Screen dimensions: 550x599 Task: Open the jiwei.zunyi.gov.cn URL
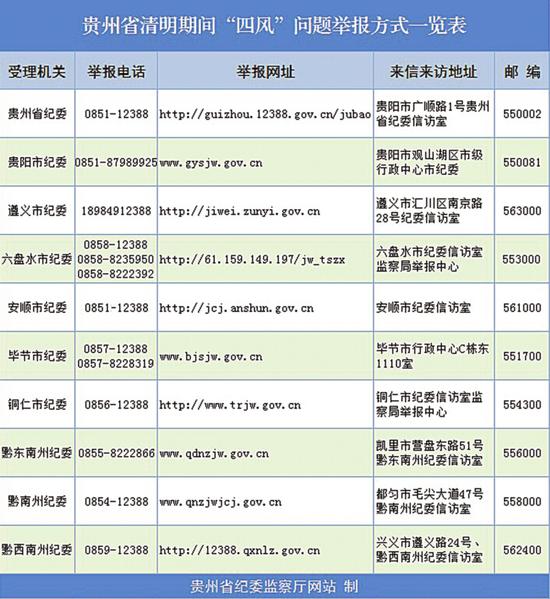239,211
